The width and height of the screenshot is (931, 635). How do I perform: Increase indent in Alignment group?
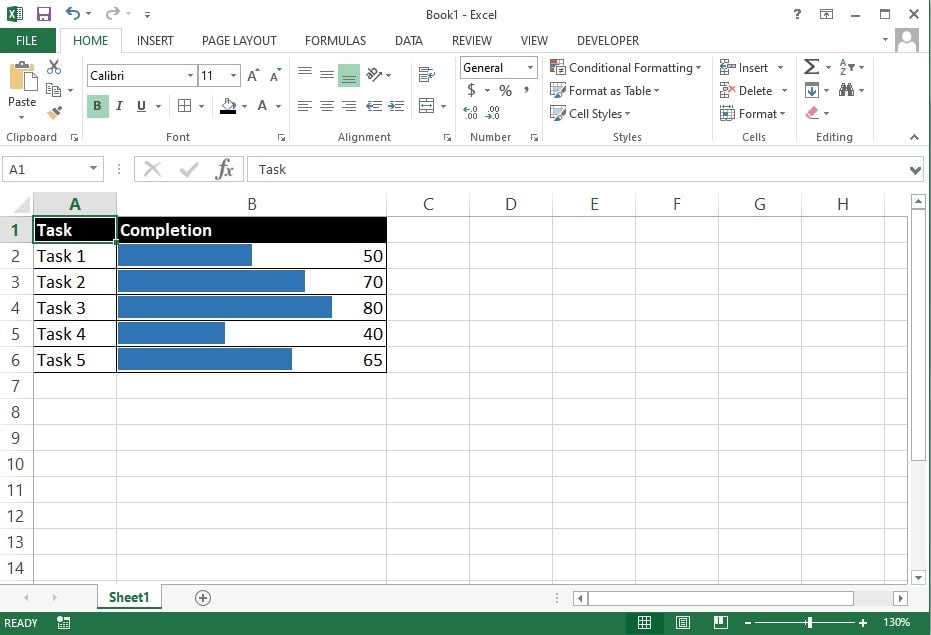point(396,106)
